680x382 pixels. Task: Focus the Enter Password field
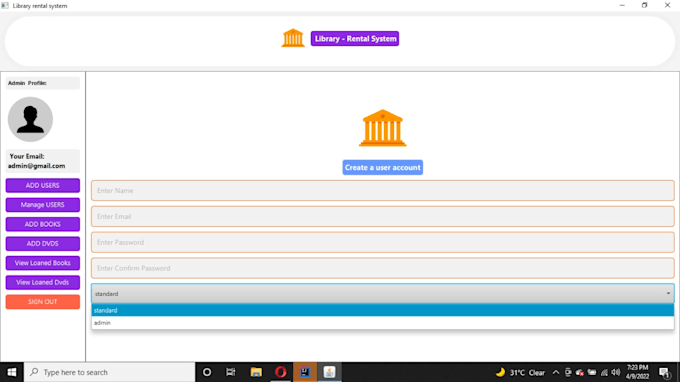[382, 242]
